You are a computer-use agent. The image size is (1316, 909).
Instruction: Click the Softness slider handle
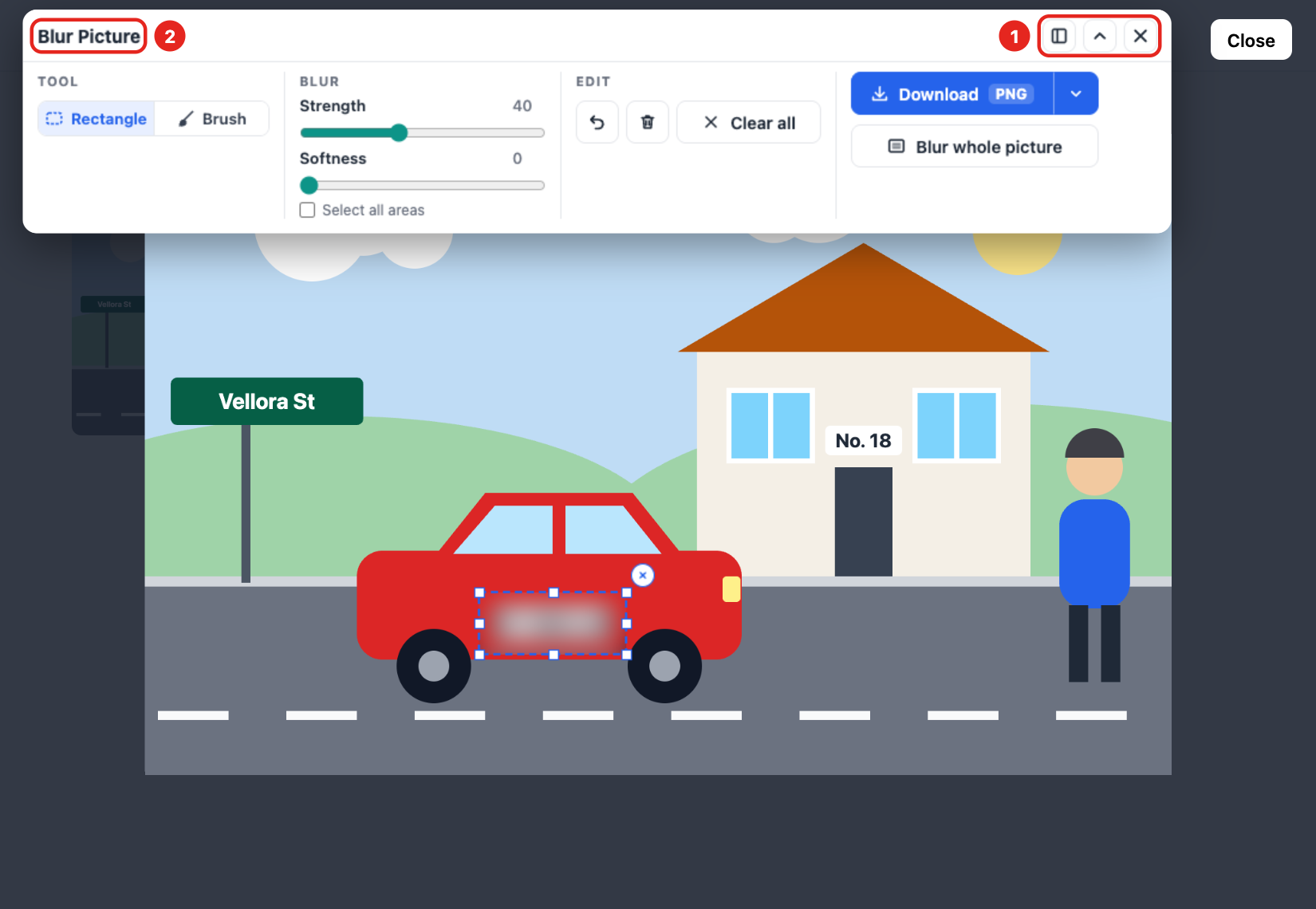coord(309,186)
